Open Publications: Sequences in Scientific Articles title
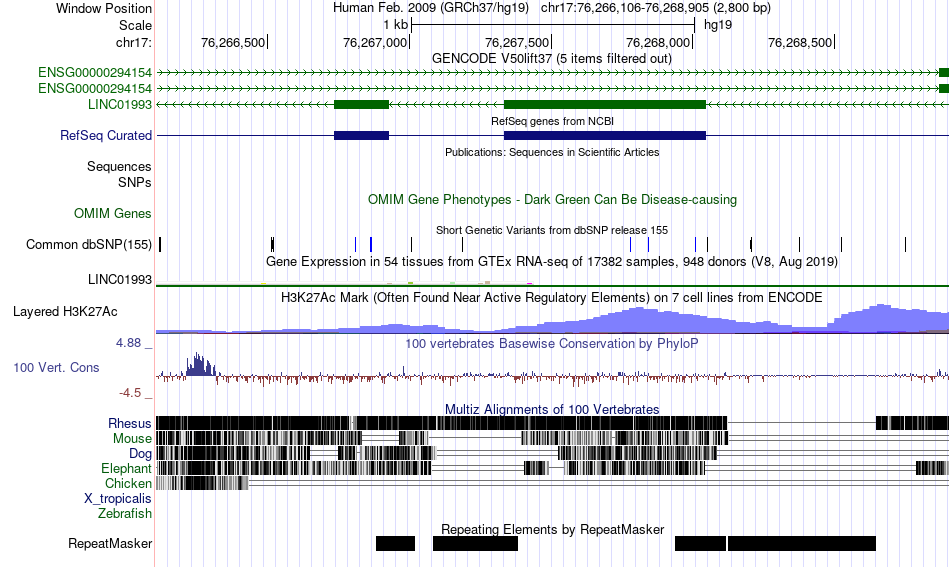The width and height of the screenshot is (950, 567). [x=552, y=152]
